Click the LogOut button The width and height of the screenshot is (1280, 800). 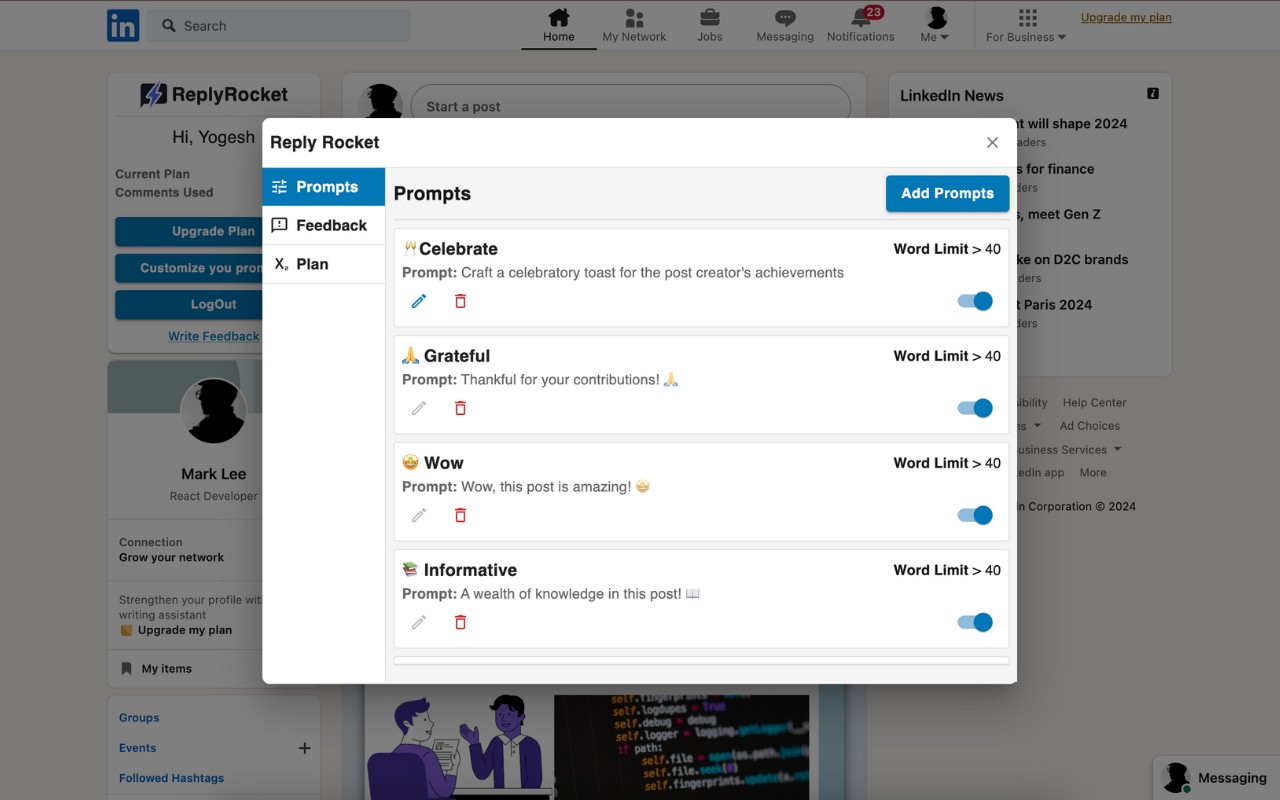pyautogui.click(x=189, y=304)
